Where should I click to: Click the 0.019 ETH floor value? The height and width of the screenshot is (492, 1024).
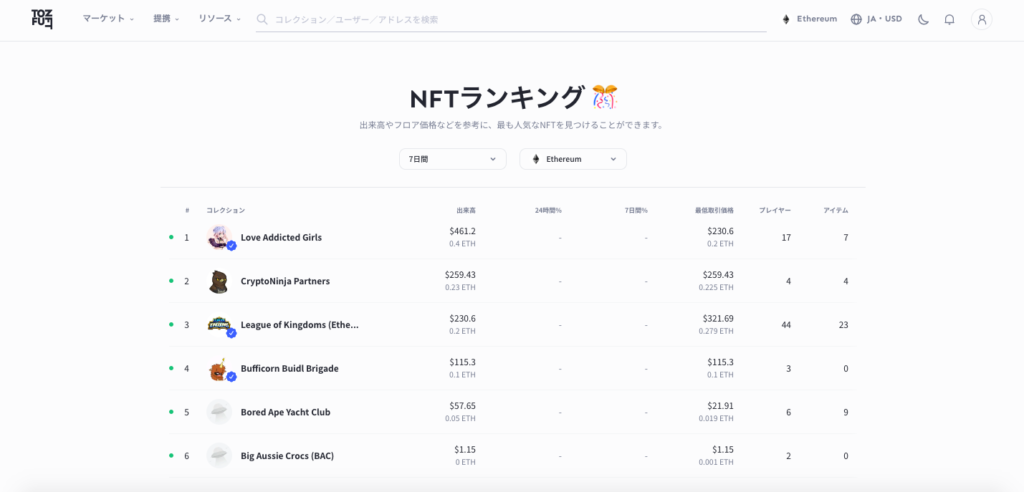pyautogui.click(x=716, y=418)
